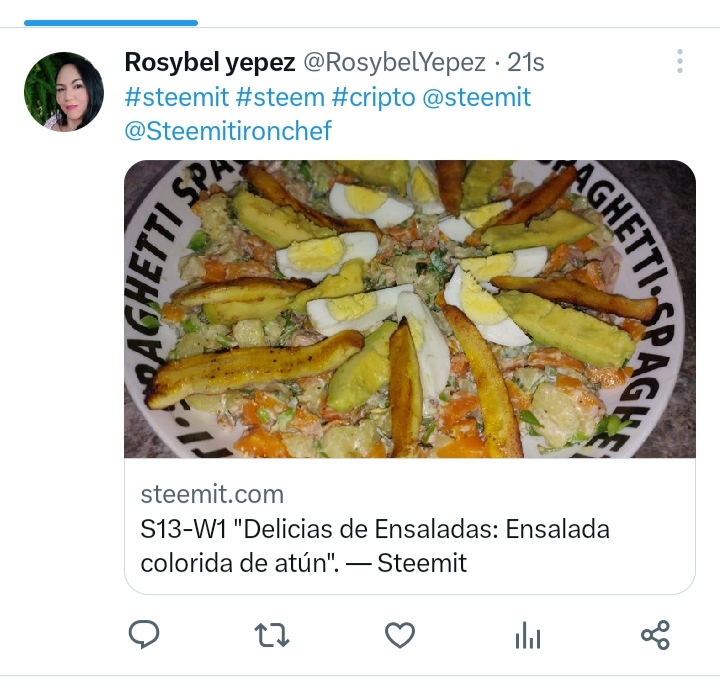This screenshot has width=720, height=695.
Task: Click the Rosybel yepez display name
Action: (x=210, y=62)
